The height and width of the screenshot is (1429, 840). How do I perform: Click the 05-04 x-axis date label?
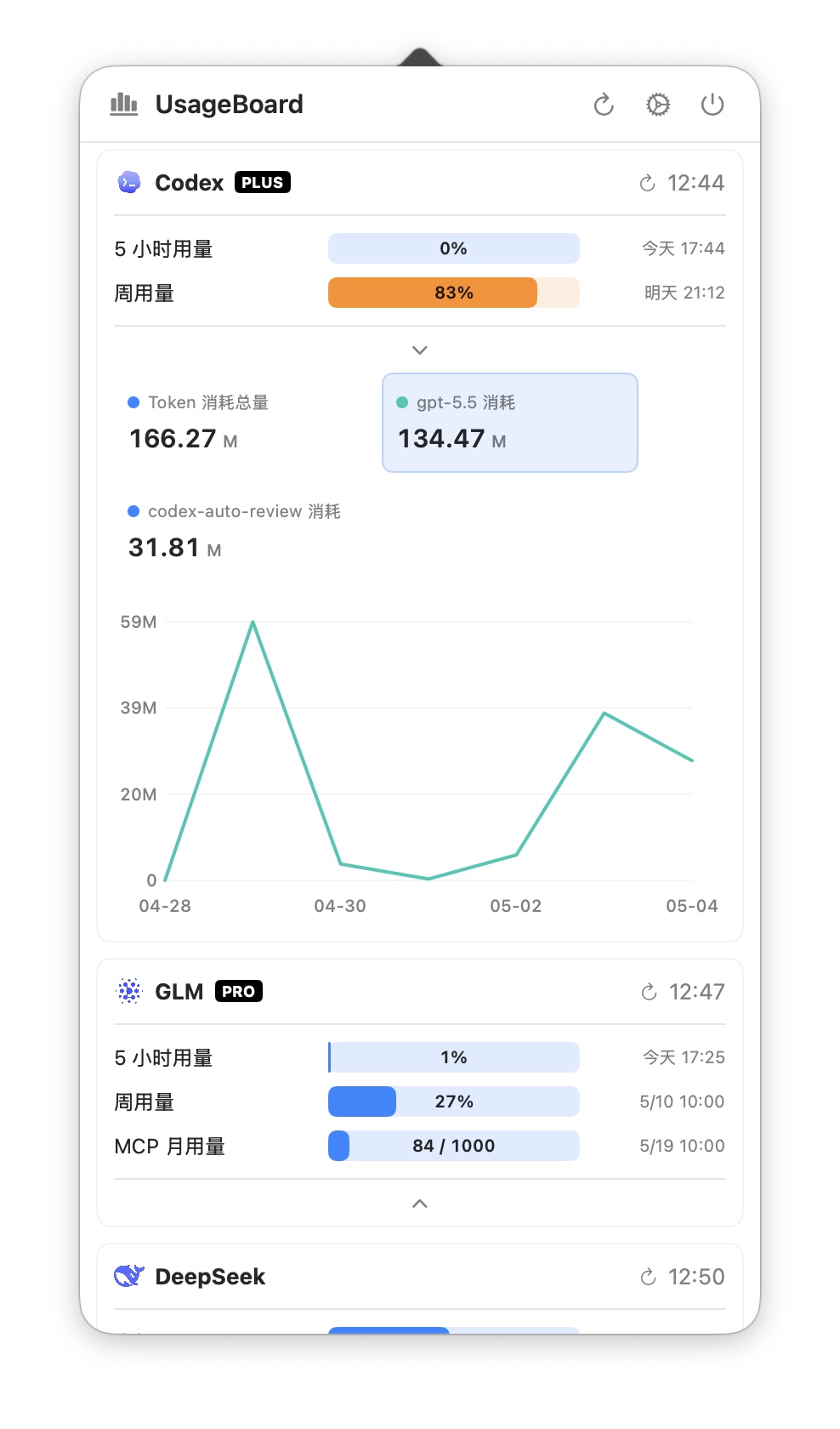[x=692, y=906]
